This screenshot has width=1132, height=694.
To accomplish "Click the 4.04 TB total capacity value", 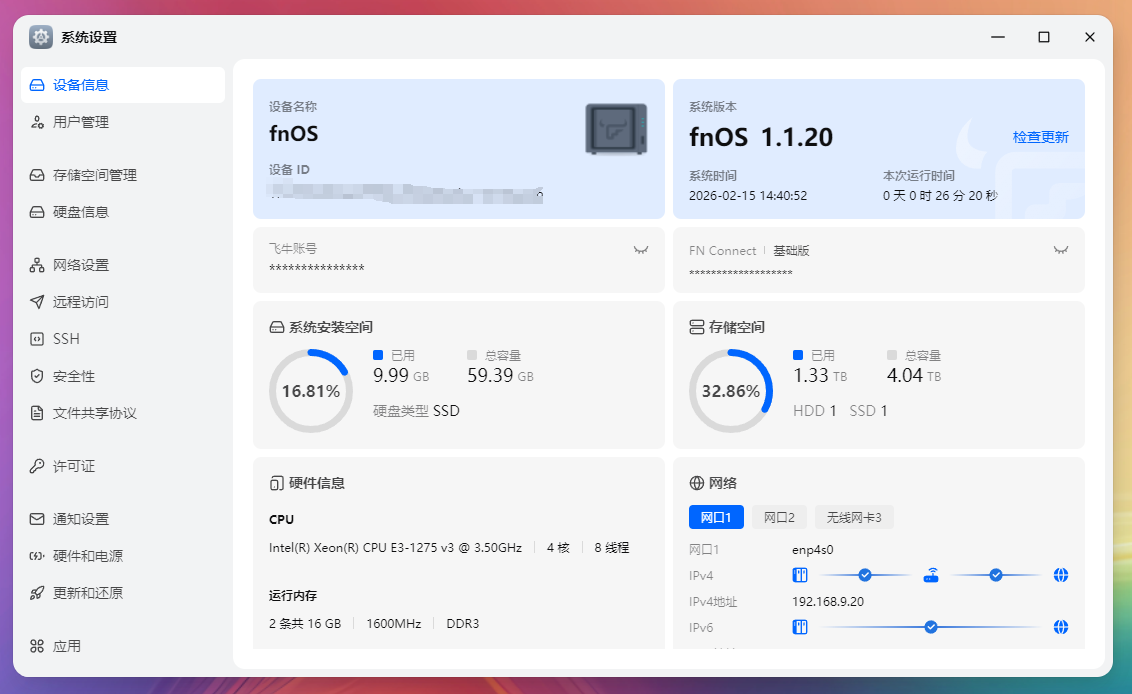I will (x=914, y=376).
